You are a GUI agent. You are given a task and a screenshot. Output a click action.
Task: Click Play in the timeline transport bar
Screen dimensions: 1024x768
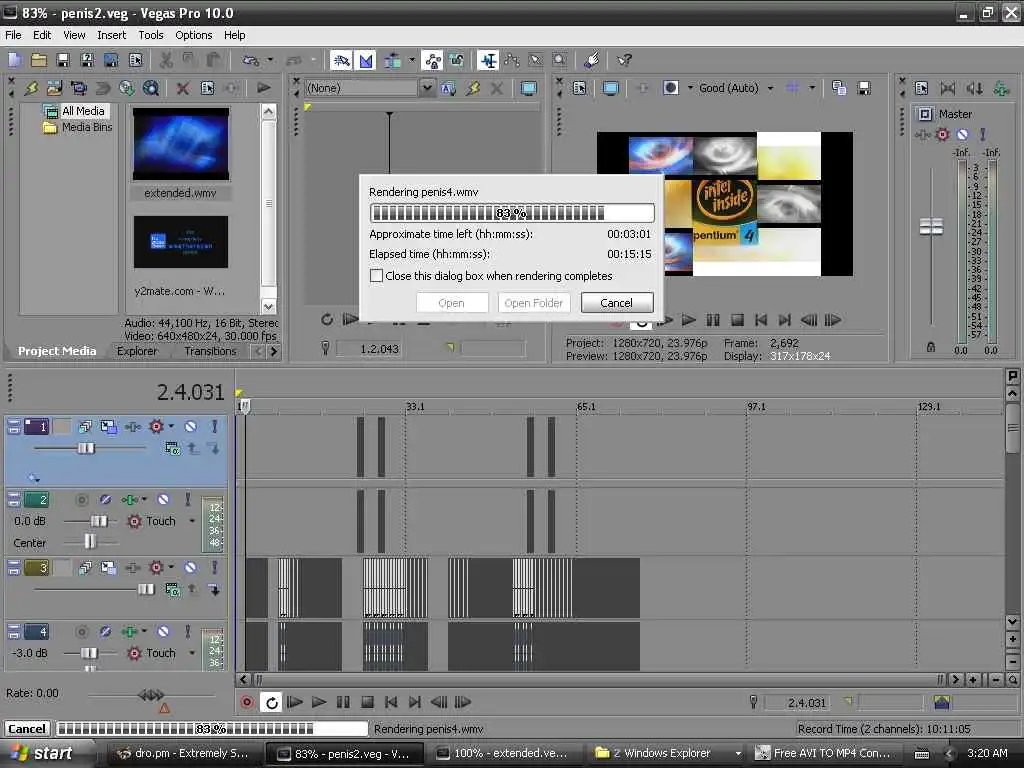(x=319, y=702)
